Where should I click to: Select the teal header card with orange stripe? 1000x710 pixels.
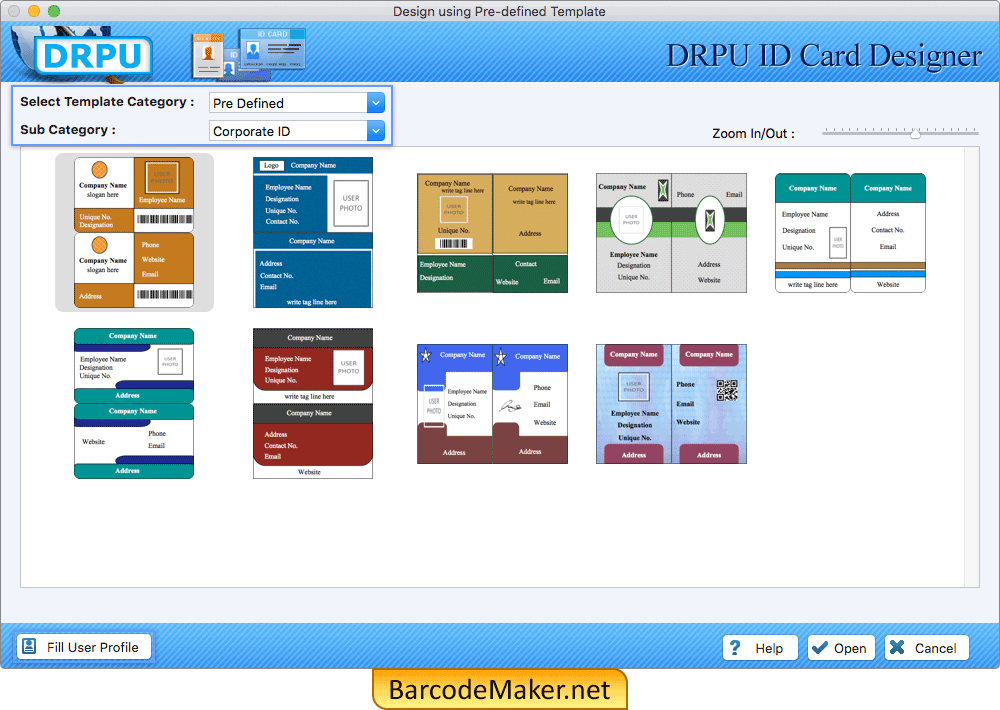pyautogui.click(x=850, y=233)
